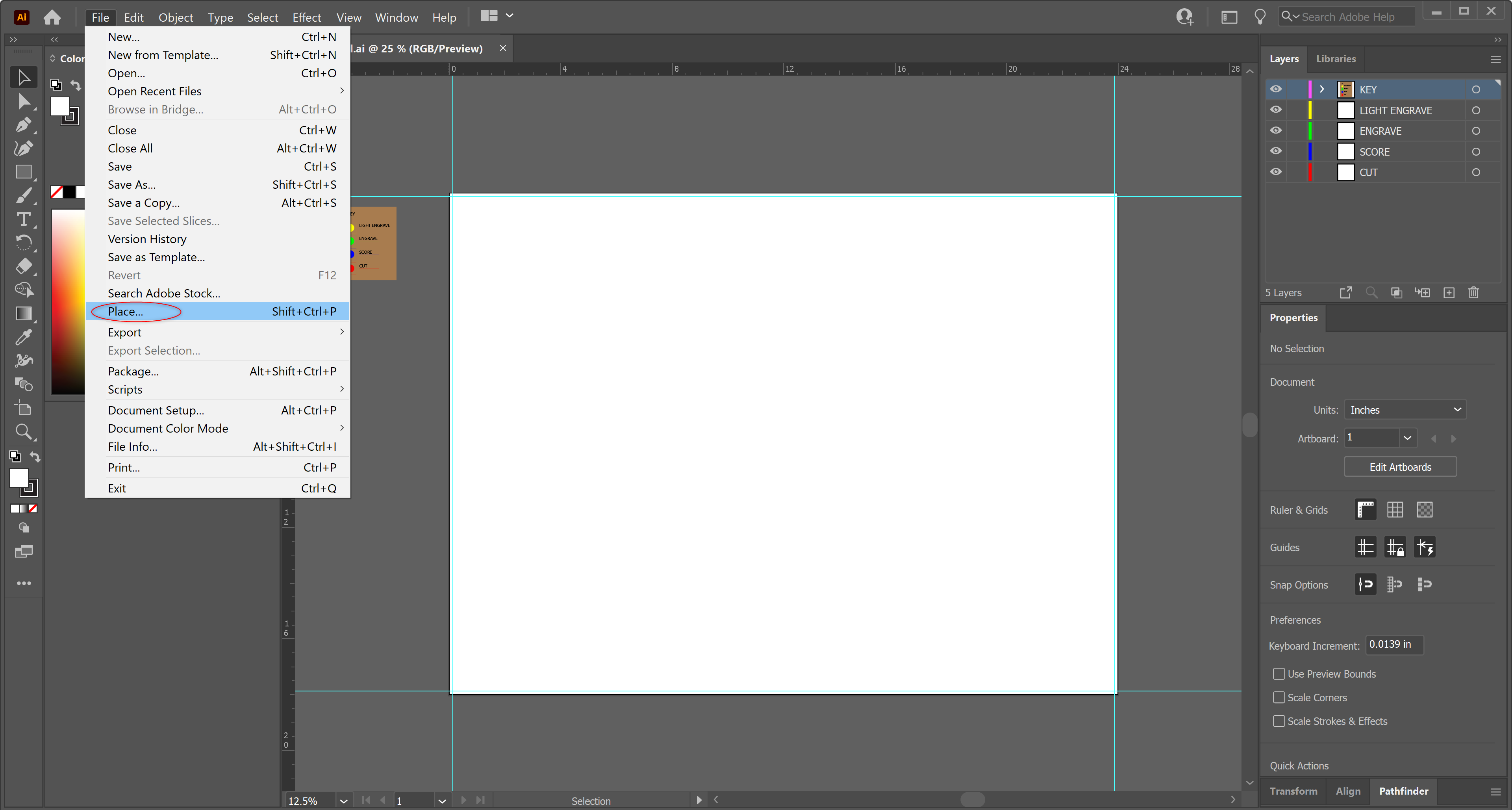1512x810 pixels.
Task: Hide the CUT layer
Action: click(x=1275, y=172)
